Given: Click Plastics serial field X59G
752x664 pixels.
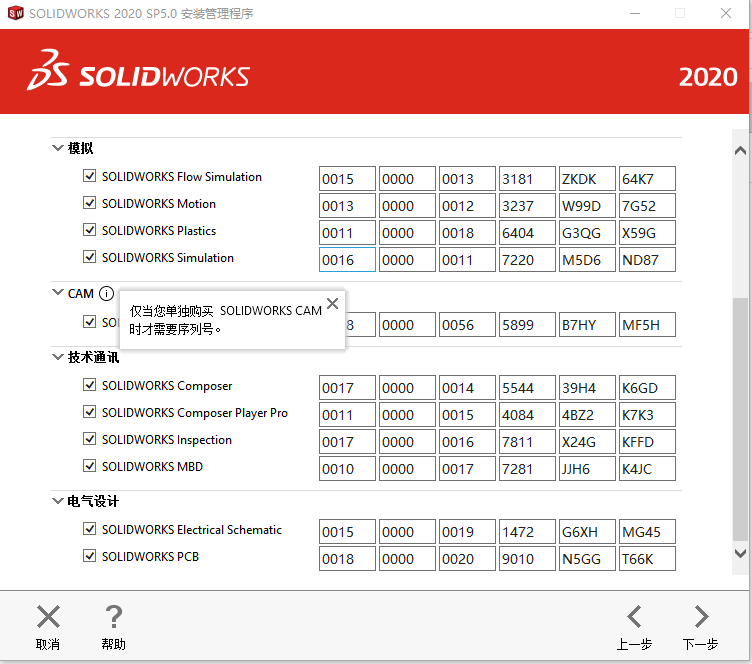Looking at the screenshot, I should click(x=647, y=233).
